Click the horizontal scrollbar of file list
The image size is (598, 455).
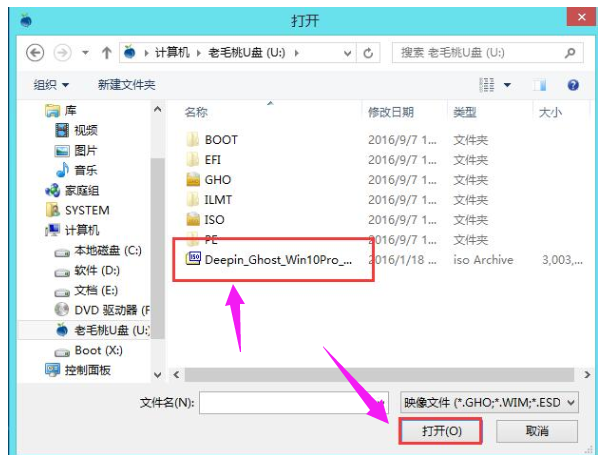pyautogui.click(x=379, y=375)
